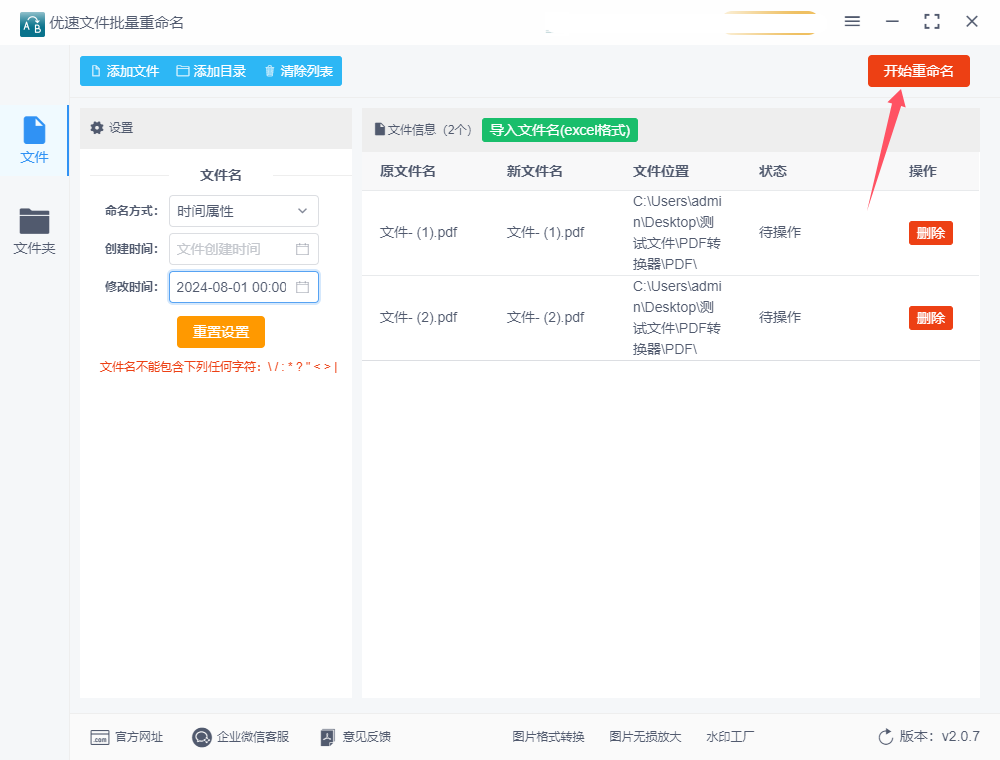
Task: Open 水印工厂 link
Action: pyautogui.click(x=730, y=737)
